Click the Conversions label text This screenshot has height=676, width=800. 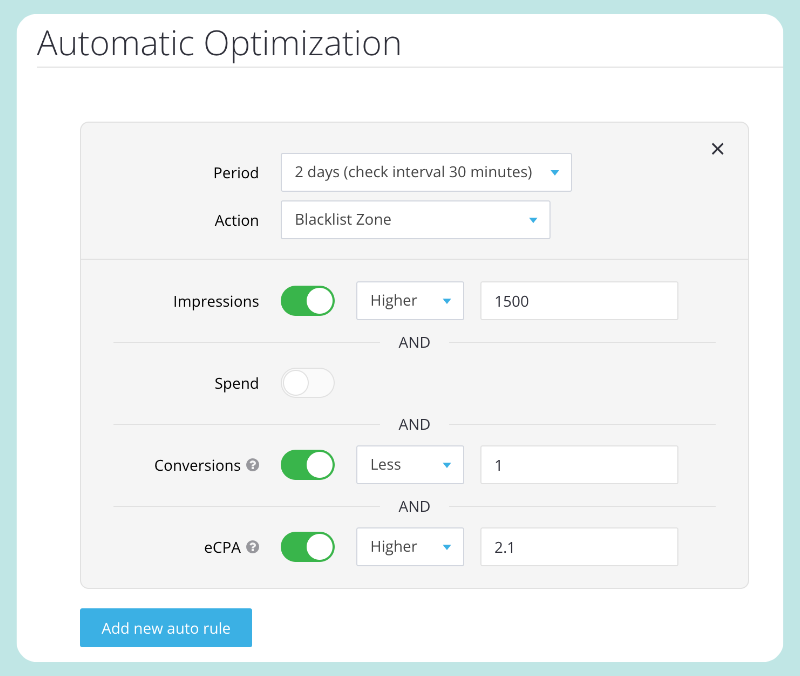[197, 465]
